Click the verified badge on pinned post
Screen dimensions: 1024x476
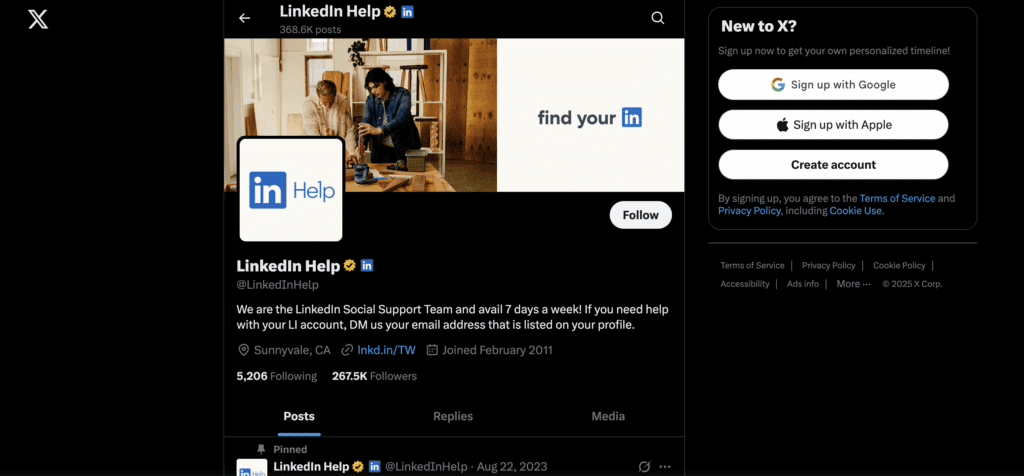coord(358,467)
